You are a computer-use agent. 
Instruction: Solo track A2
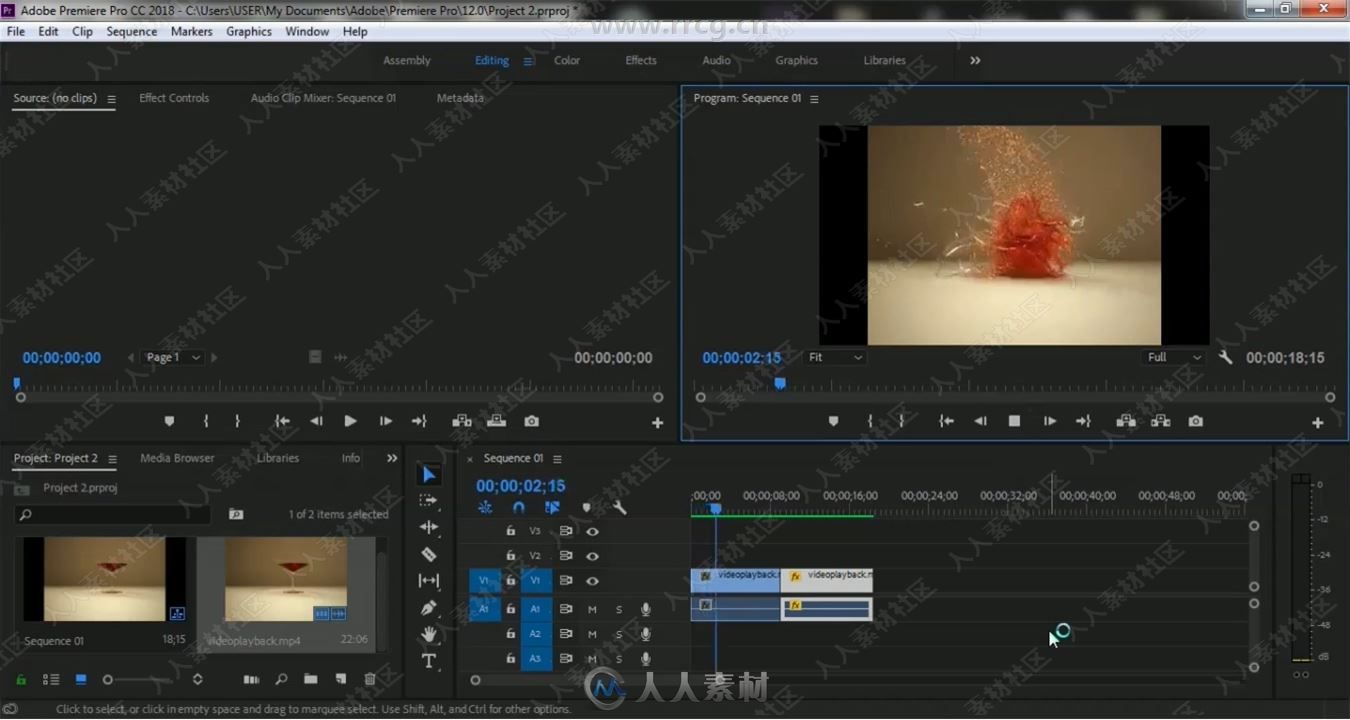point(619,634)
